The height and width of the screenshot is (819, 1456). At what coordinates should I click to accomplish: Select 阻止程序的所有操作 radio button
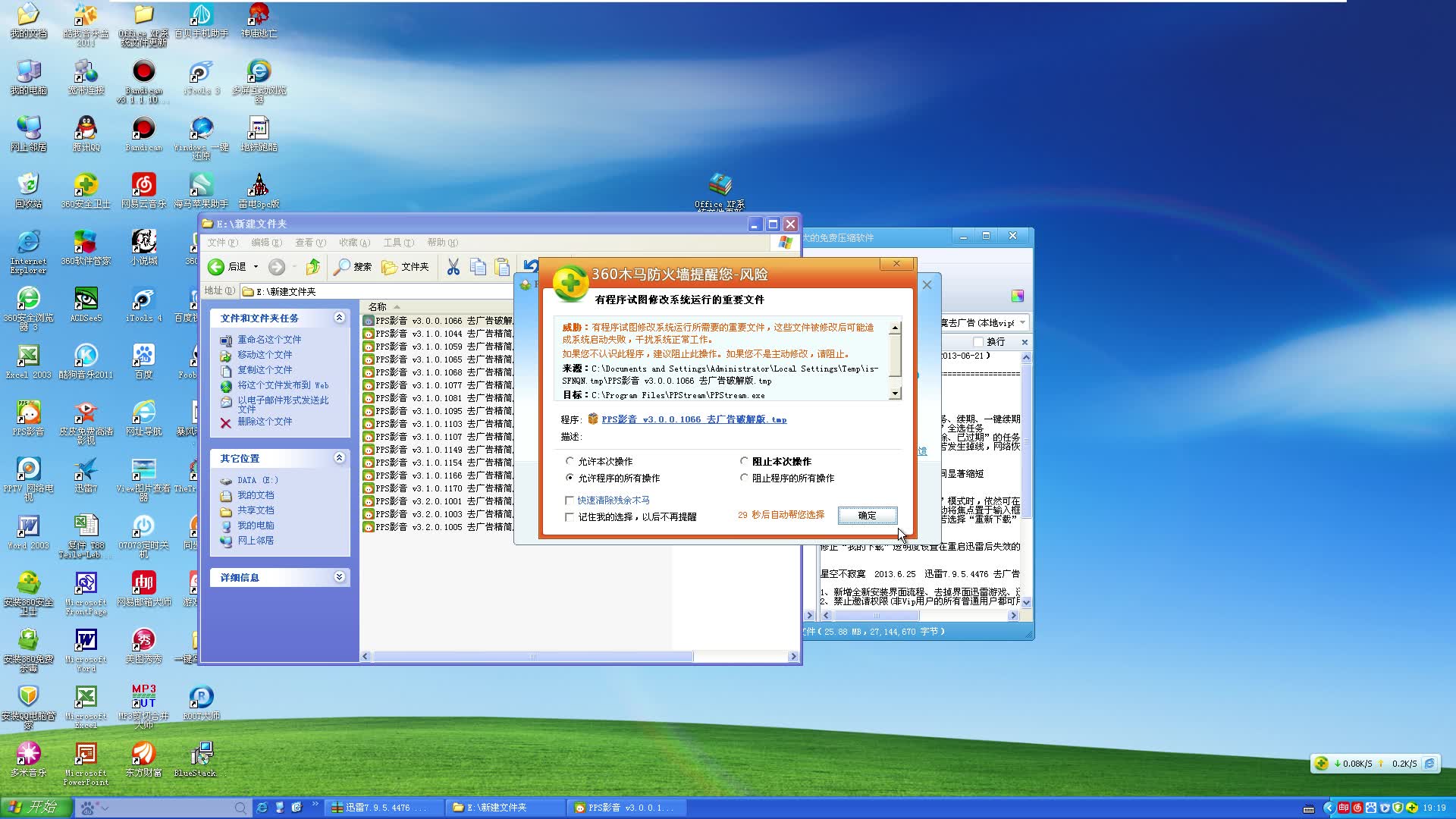coord(743,478)
